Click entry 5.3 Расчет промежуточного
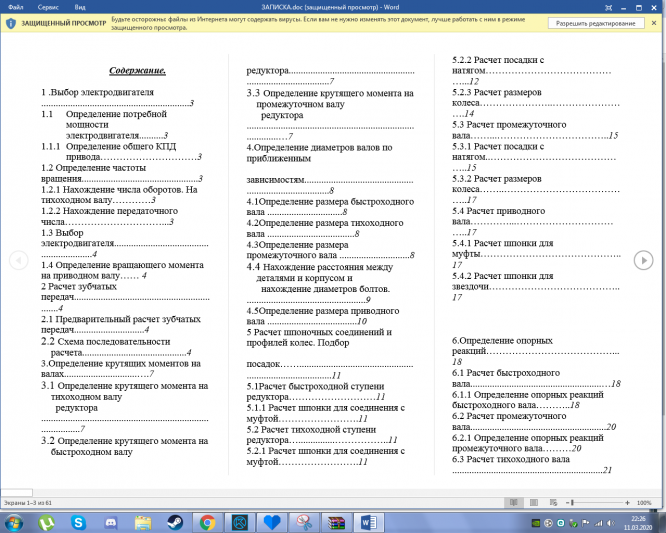Screen dimensions: 666x533 coord(509,125)
